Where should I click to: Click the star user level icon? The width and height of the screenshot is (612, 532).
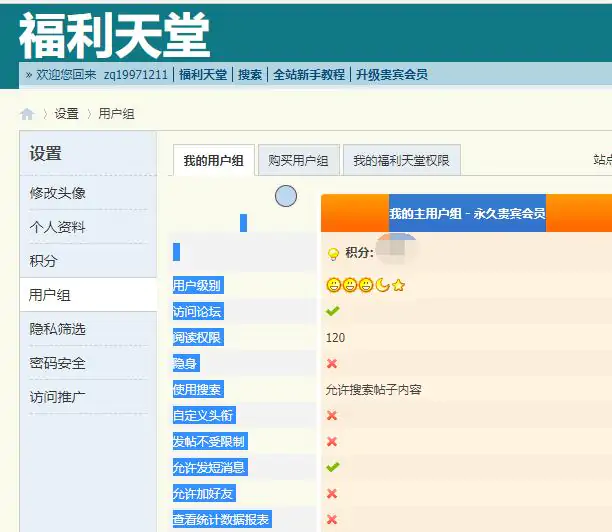(398, 285)
